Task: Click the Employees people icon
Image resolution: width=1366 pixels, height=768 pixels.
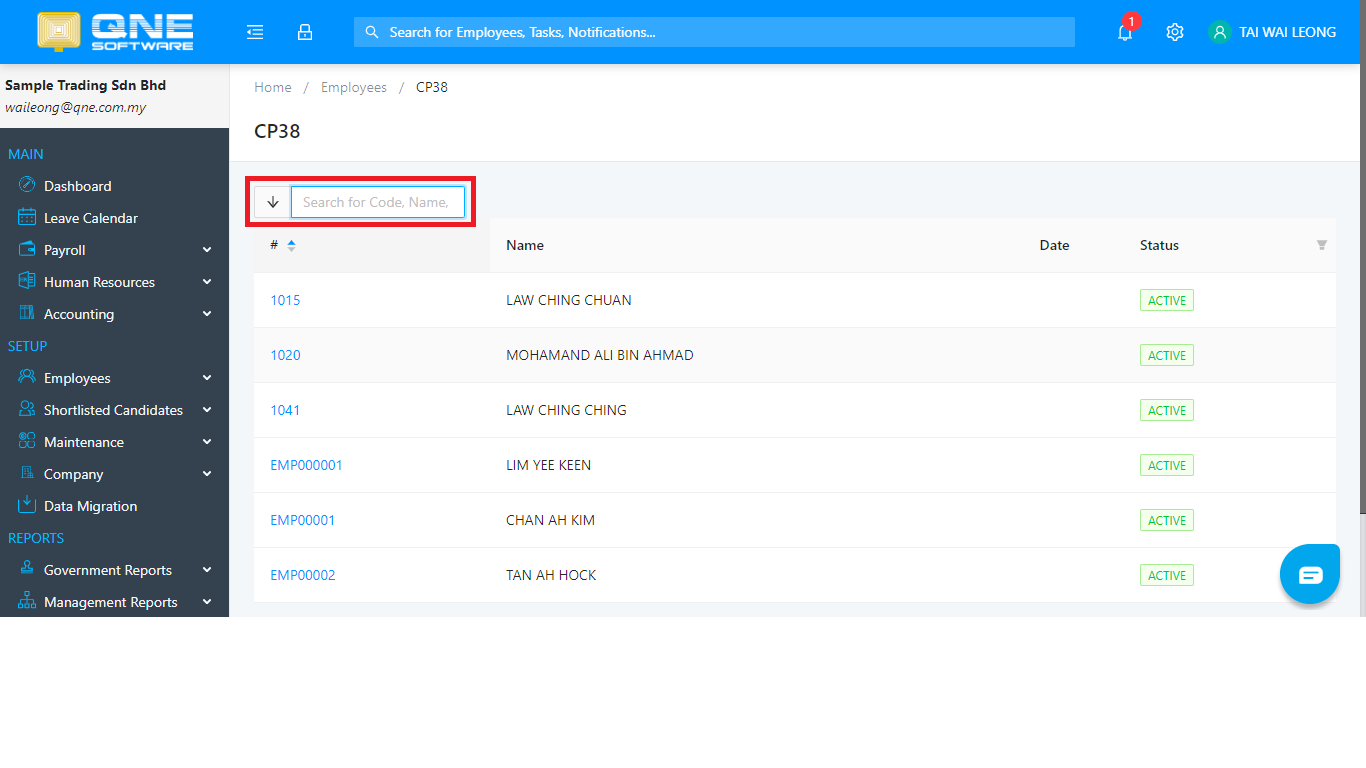Action: coord(27,377)
